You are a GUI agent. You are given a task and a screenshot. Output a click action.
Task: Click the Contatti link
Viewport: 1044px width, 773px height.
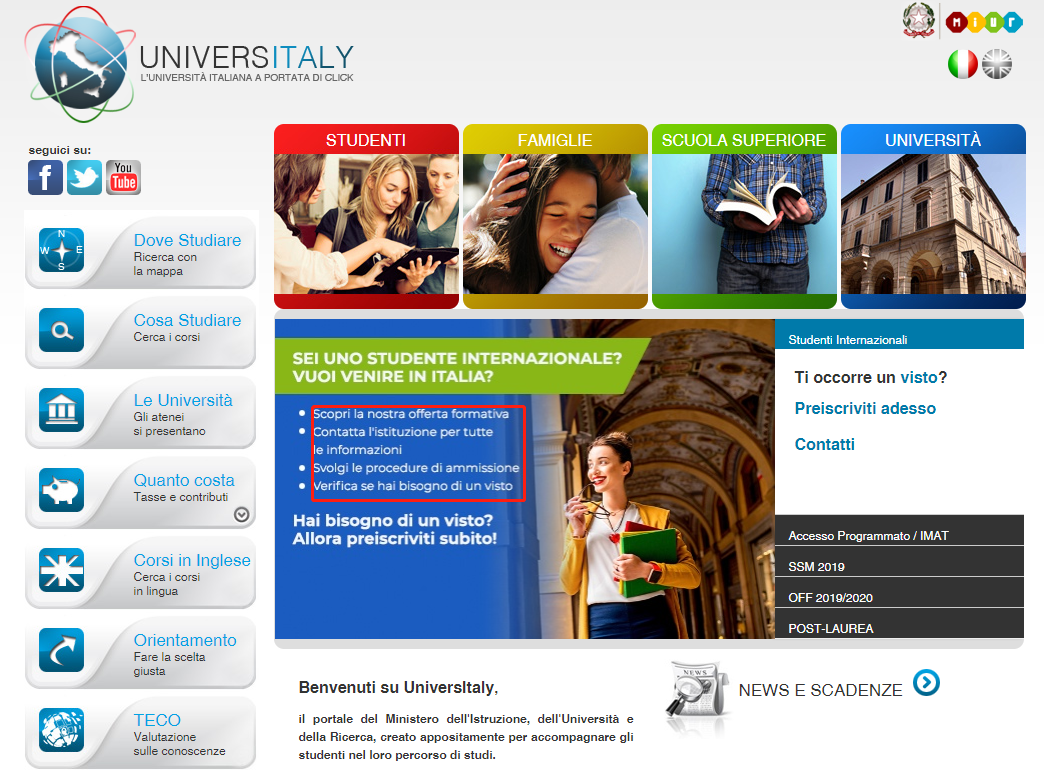click(824, 445)
